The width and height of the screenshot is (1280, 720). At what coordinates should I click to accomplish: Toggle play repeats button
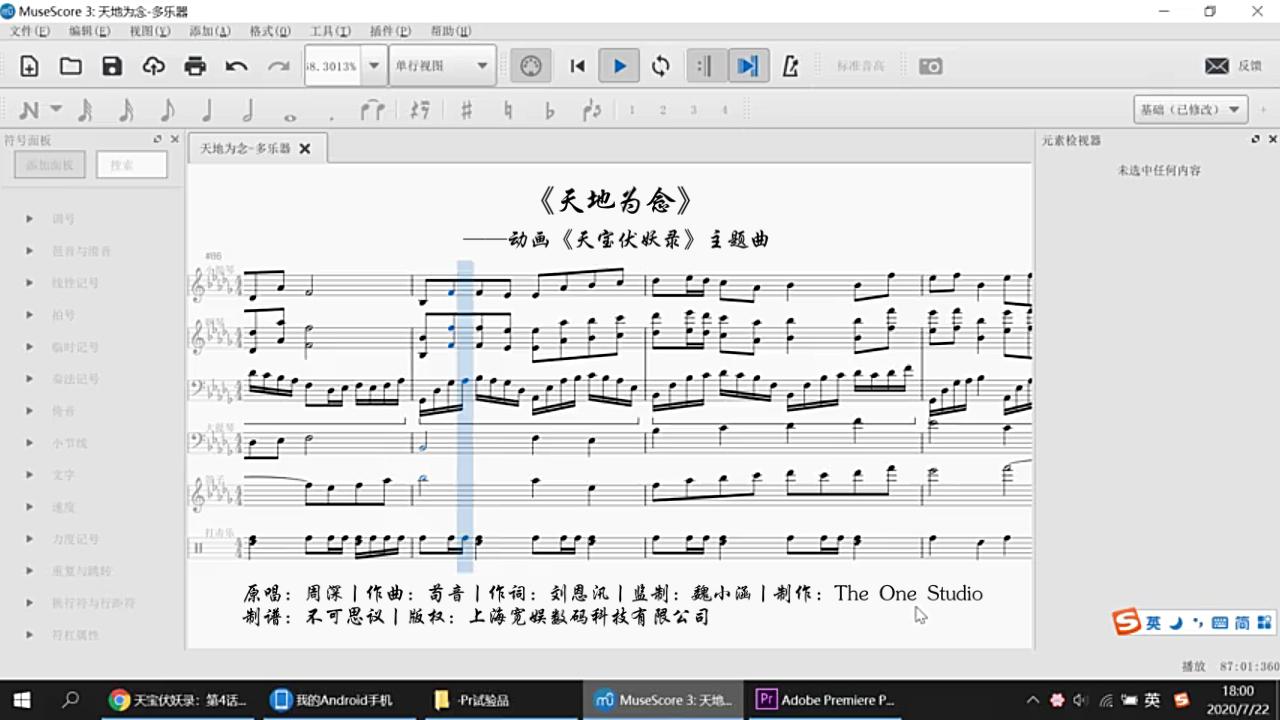coord(706,66)
